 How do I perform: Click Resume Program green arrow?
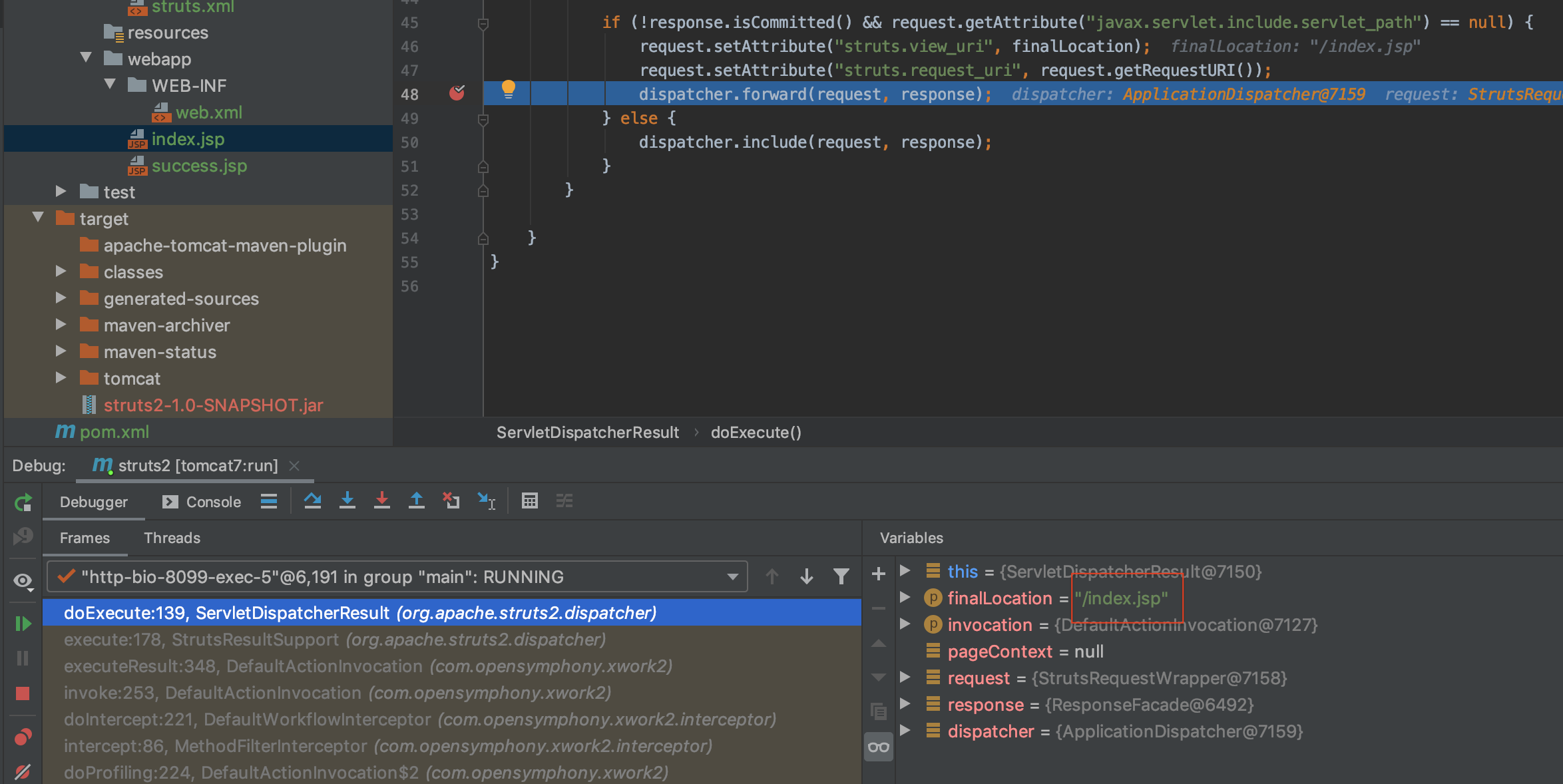click(x=23, y=624)
